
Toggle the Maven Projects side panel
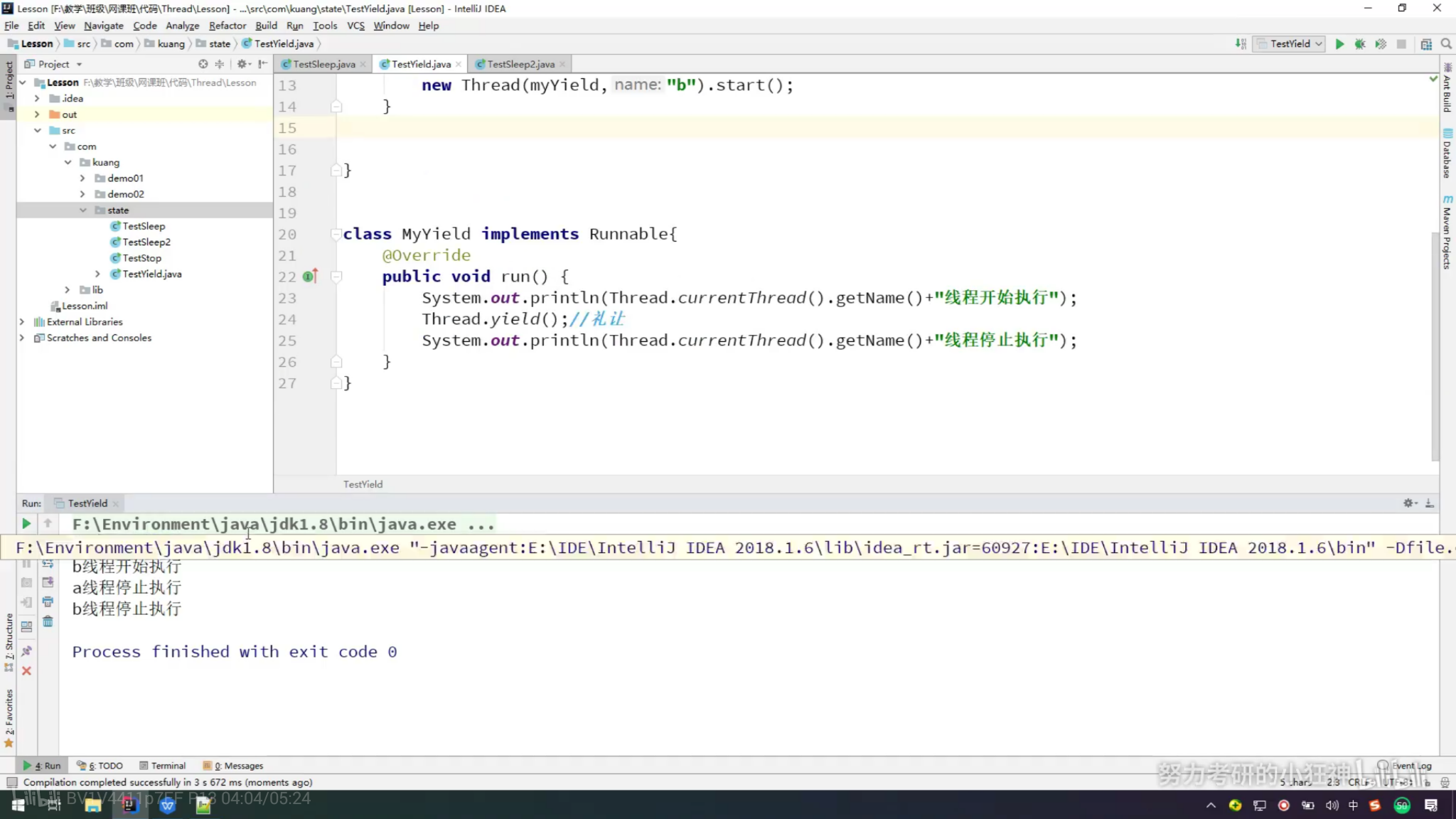point(1447,232)
